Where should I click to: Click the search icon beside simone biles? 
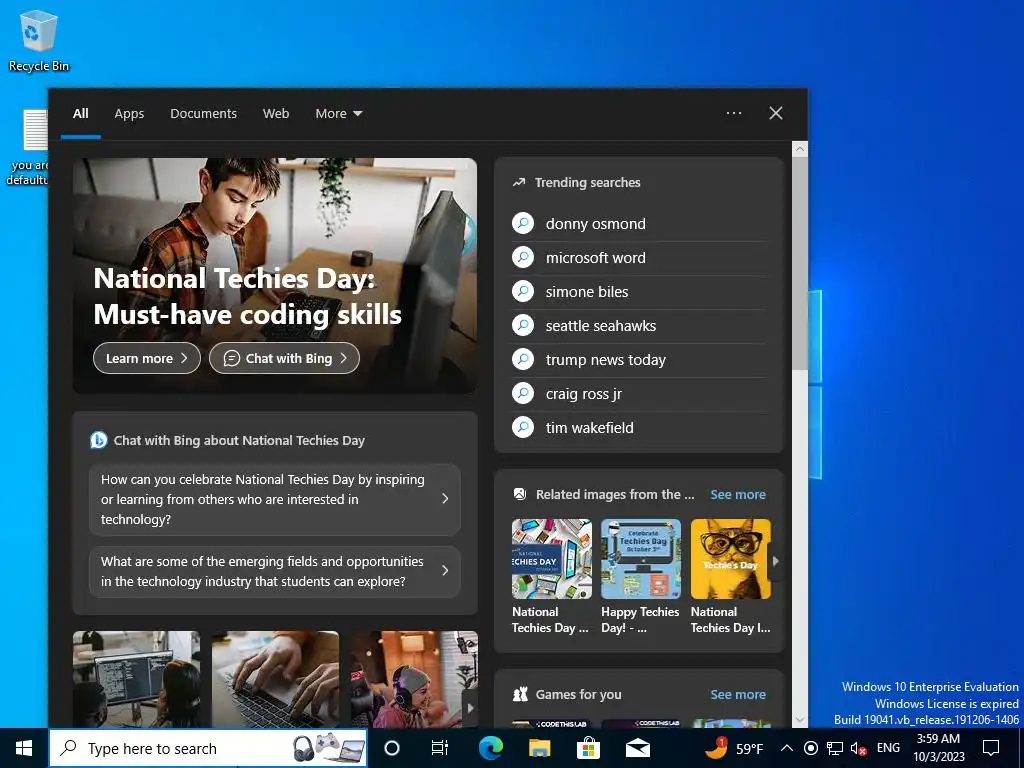(523, 291)
